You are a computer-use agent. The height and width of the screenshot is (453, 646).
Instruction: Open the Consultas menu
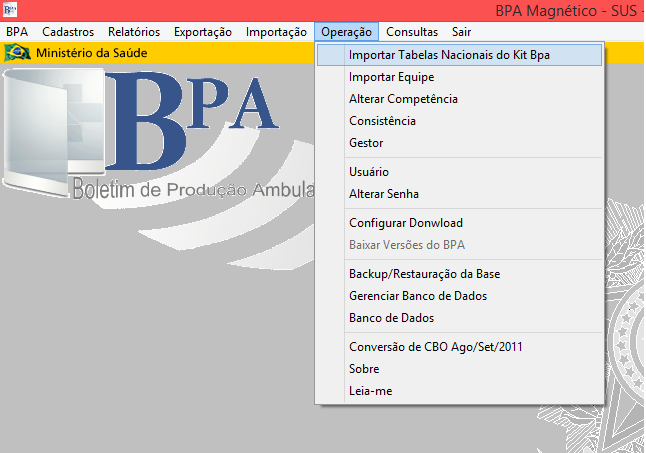click(411, 32)
